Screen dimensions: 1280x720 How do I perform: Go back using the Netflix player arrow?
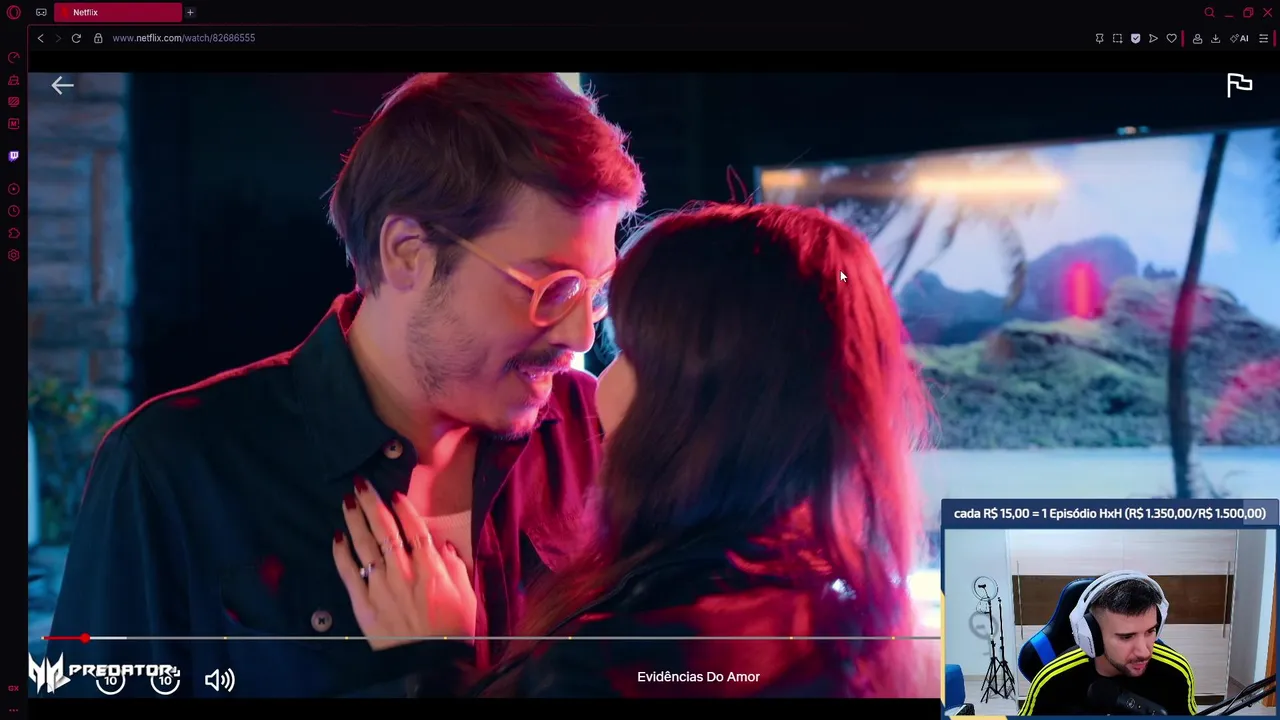pos(62,86)
